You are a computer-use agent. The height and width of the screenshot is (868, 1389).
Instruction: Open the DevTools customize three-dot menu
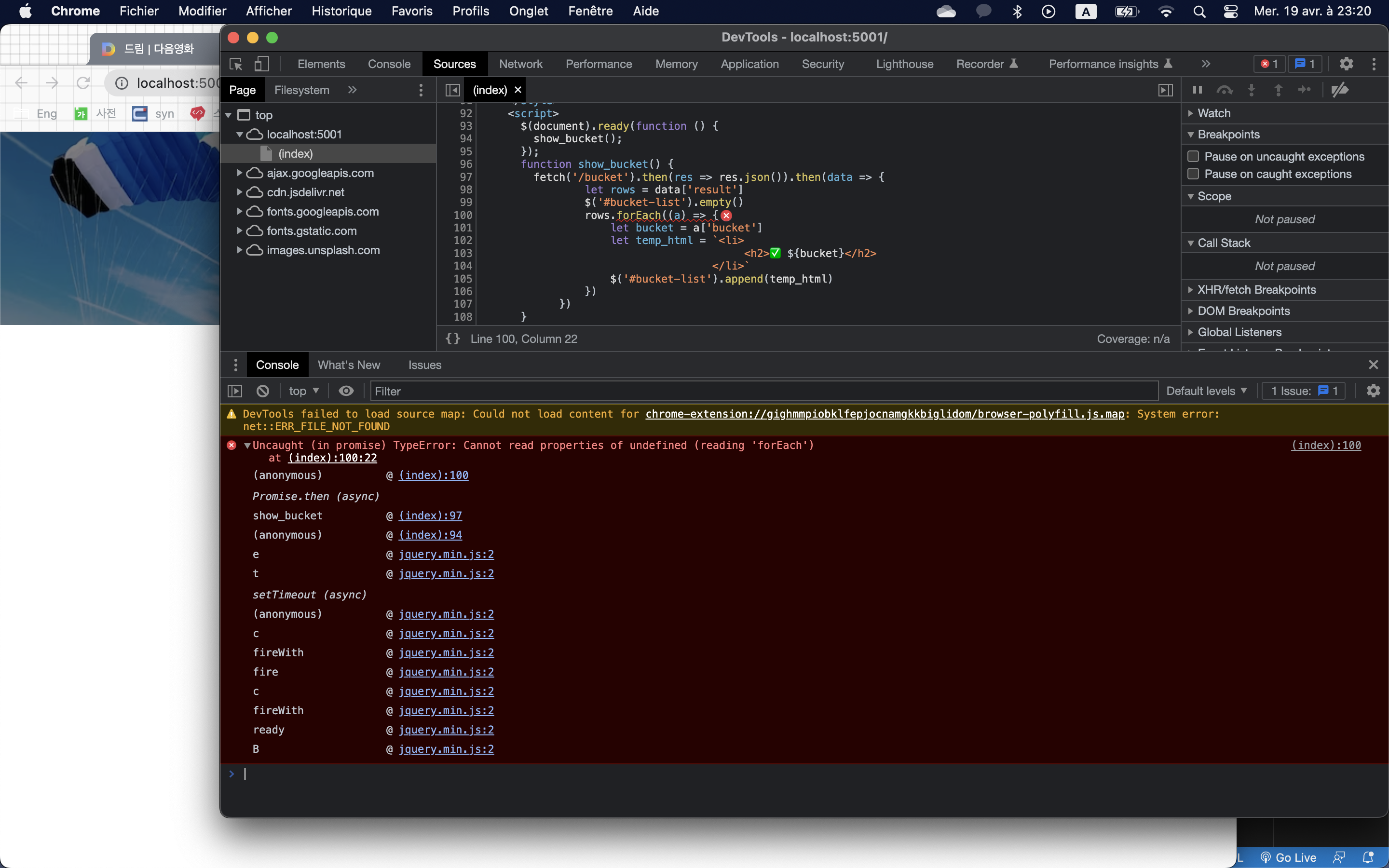point(1374,64)
